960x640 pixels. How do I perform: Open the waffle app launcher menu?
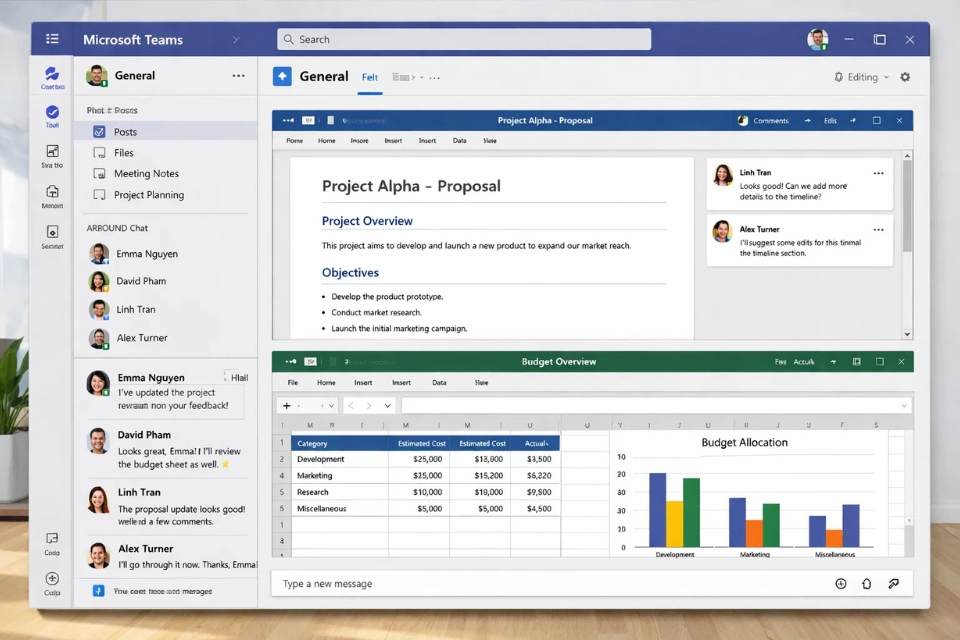point(54,39)
